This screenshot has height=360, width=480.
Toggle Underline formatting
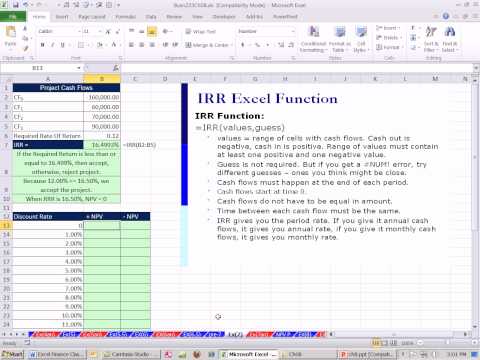(62, 45)
